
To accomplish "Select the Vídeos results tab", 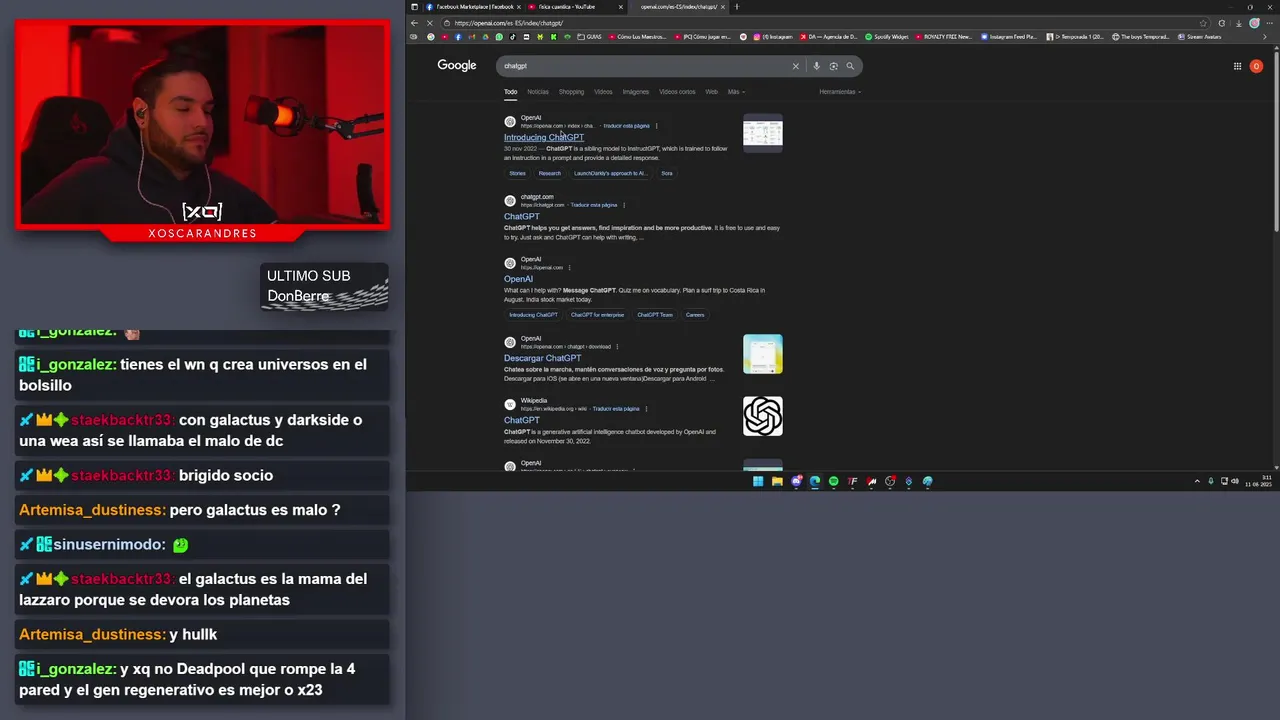I will [603, 92].
